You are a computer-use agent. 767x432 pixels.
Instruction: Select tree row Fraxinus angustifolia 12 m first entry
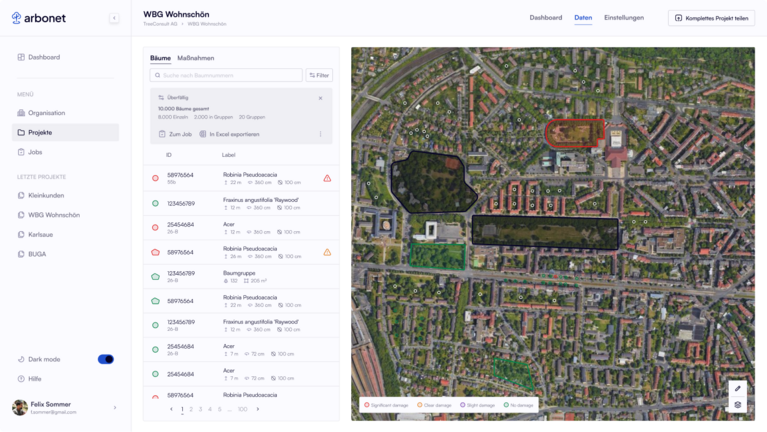click(241, 204)
